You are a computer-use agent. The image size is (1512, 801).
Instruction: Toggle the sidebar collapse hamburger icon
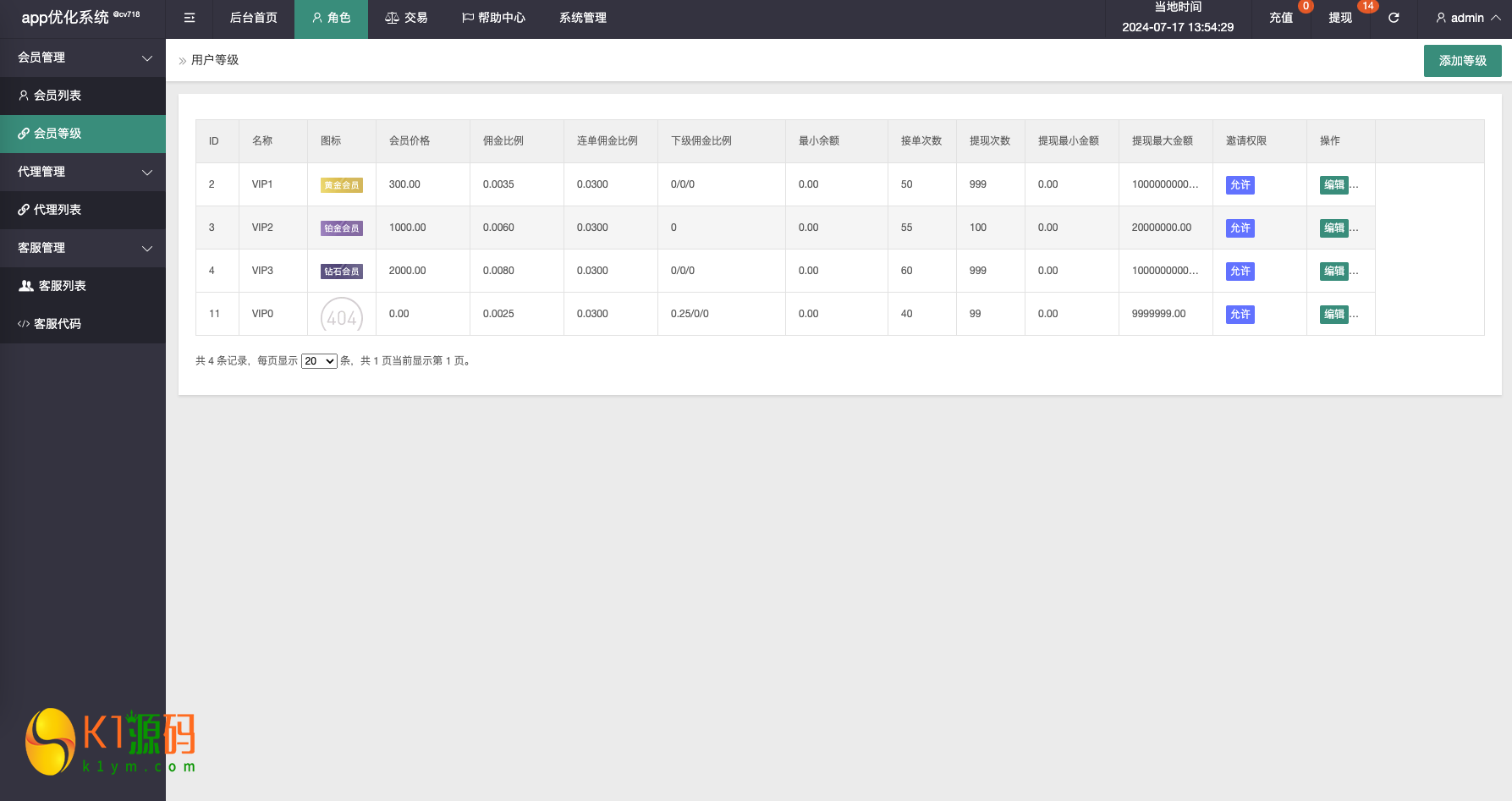[x=190, y=18]
